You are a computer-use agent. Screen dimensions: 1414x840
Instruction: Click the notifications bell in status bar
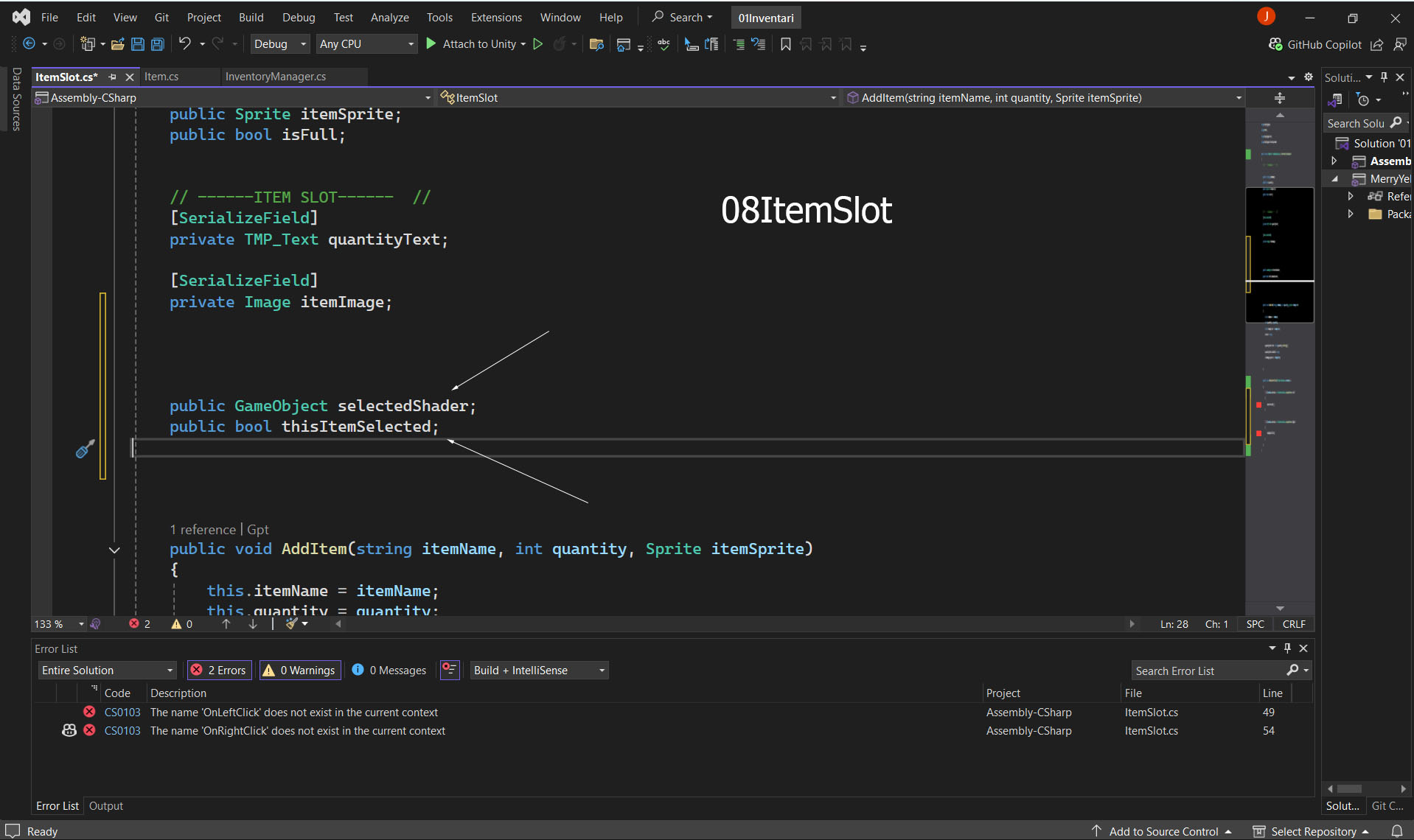coord(1396,831)
